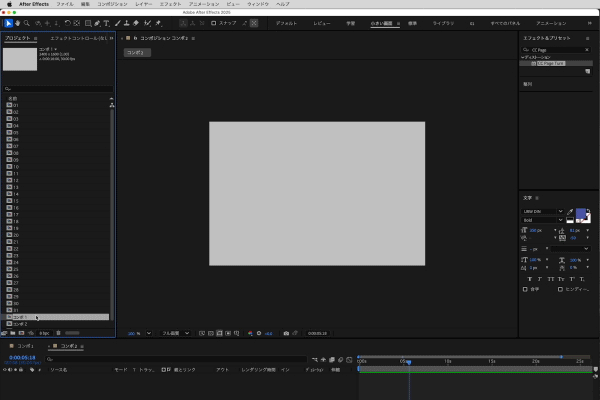Screen dimensions: 600x400
Task: Toggle Superscript text style
Action: [x=572, y=279]
